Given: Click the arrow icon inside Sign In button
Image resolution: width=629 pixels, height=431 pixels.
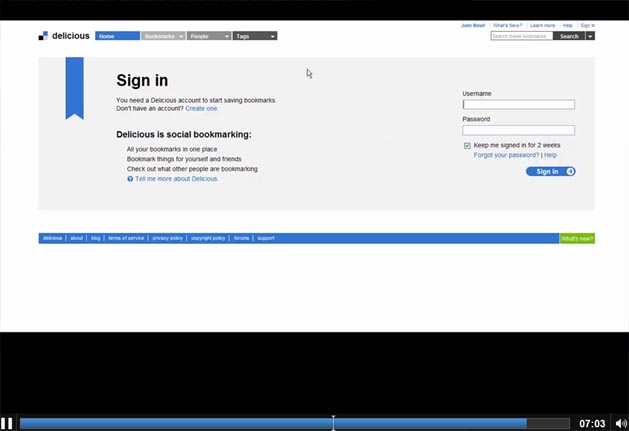Looking at the screenshot, I should coord(570,171).
